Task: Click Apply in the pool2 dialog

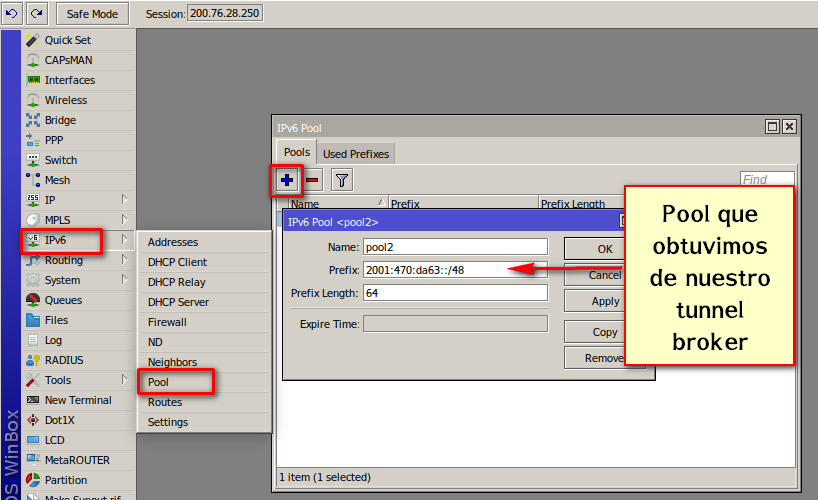Action: pos(604,301)
